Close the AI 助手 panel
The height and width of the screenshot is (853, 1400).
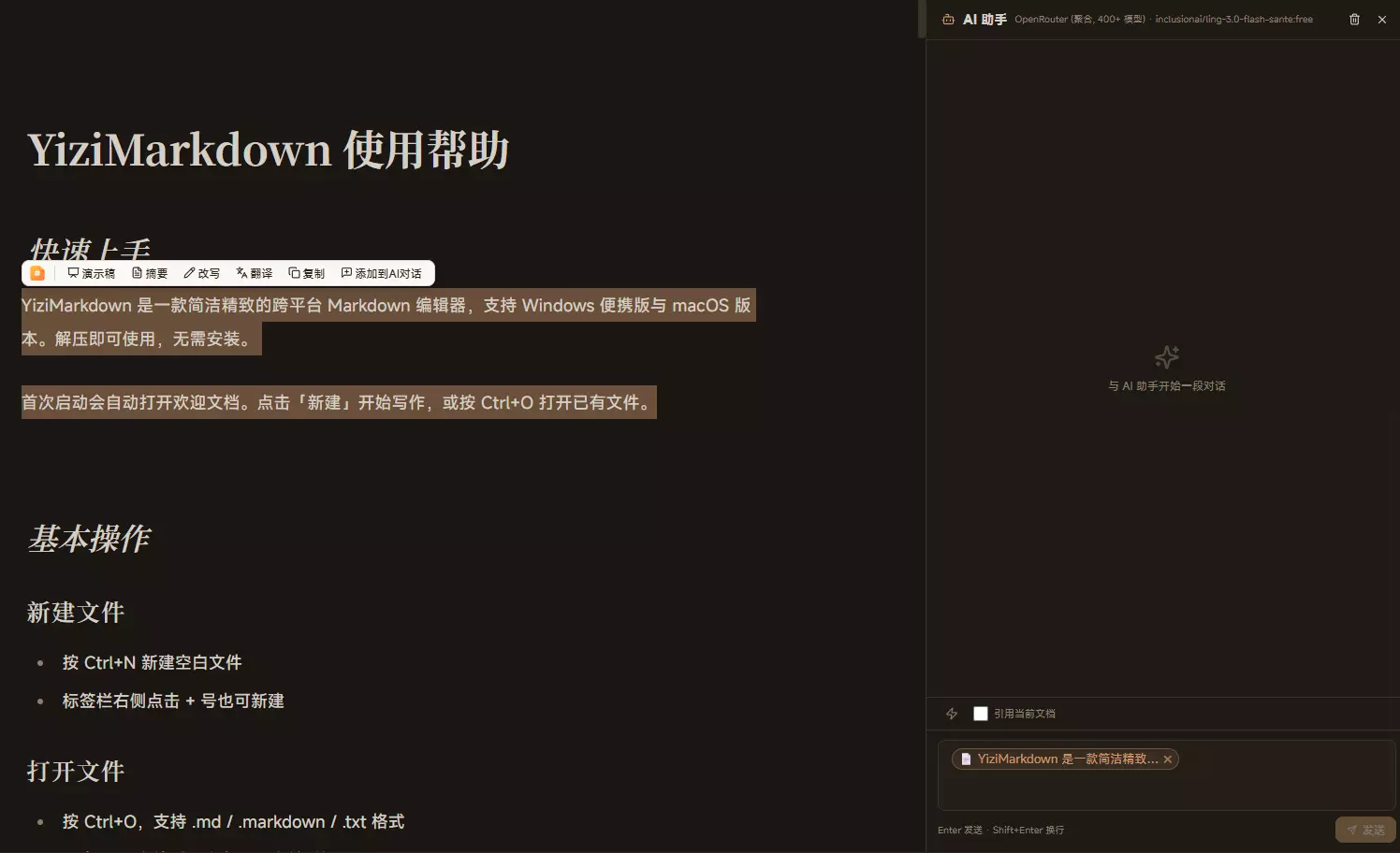[1382, 19]
